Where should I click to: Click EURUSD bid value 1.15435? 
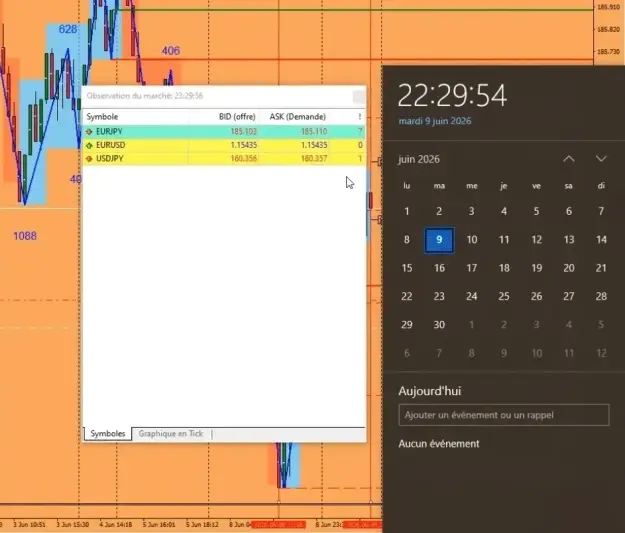[x=244, y=145]
